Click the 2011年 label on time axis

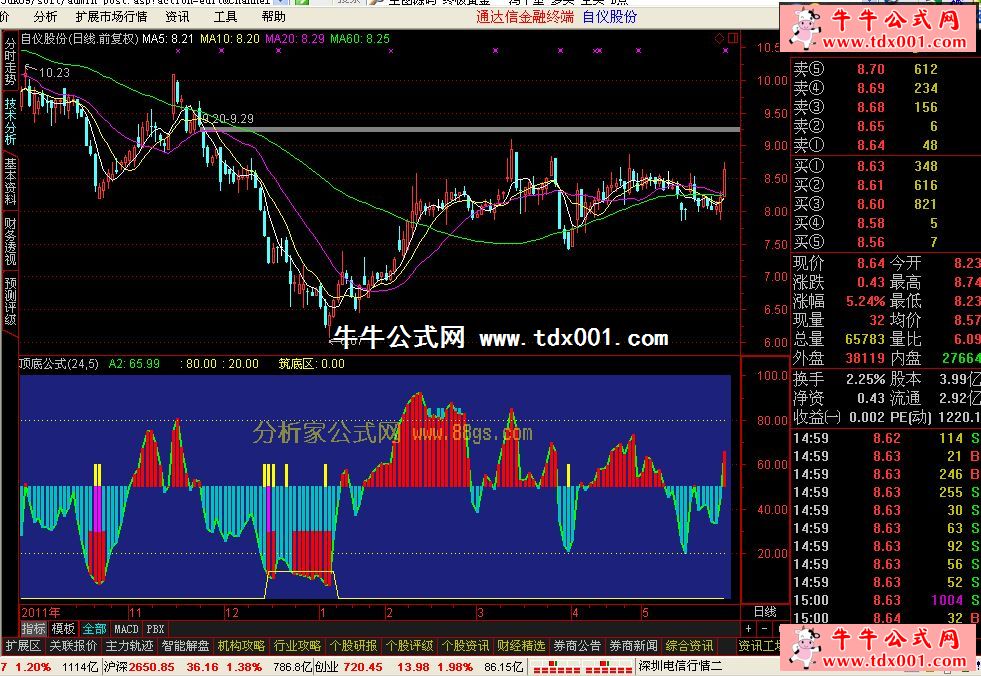(x=41, y=612)
